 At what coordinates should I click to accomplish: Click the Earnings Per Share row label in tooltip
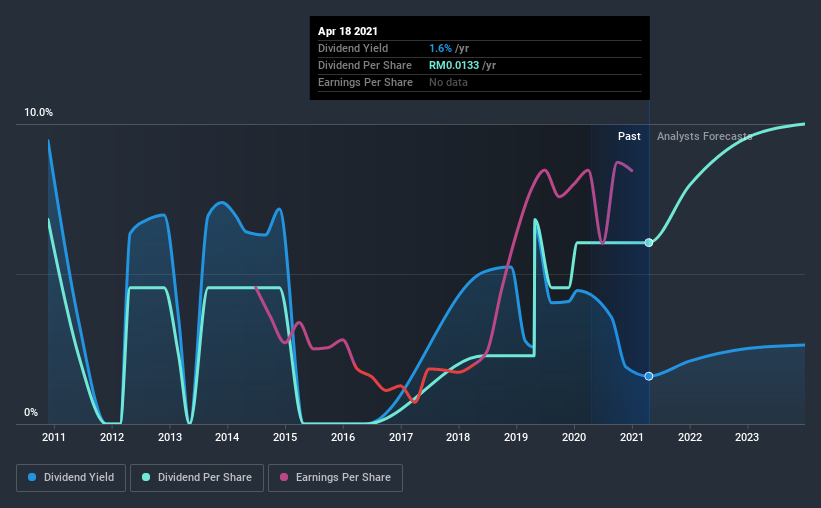click(365, 82)
